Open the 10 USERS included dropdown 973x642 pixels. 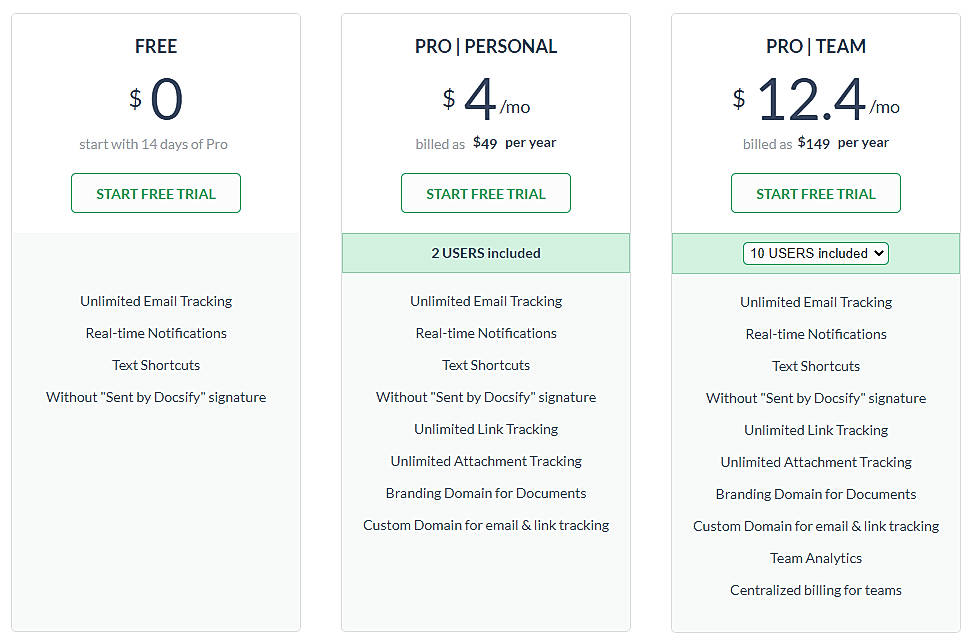(x=815, y=253)
